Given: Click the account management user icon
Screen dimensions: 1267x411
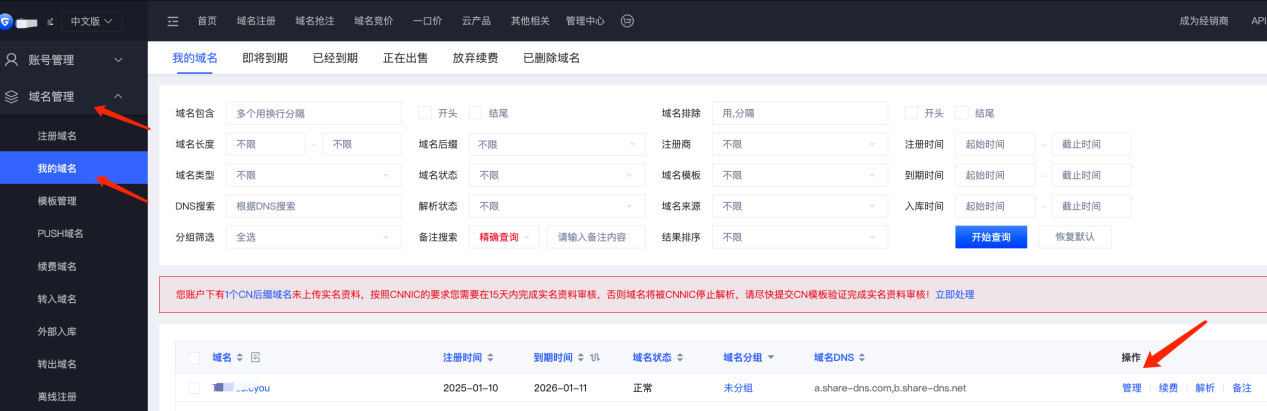Looking at the screenshot, I should coord(12,60).
